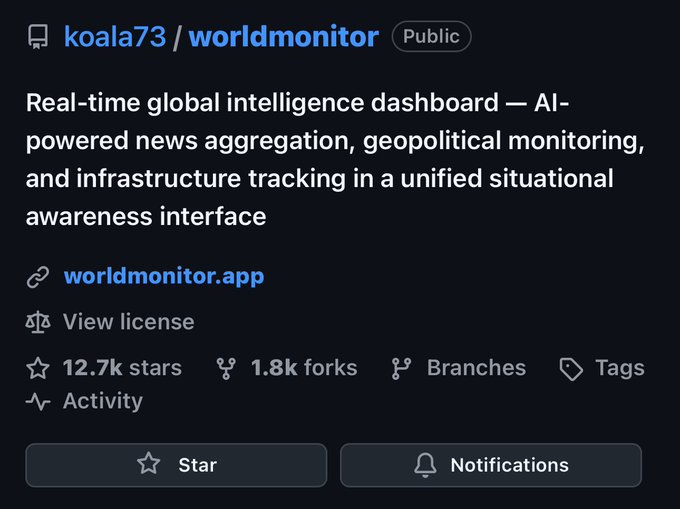Open the View license link
Image resolution: width=680 pixels, height=509 pixels.
(128, 322)
